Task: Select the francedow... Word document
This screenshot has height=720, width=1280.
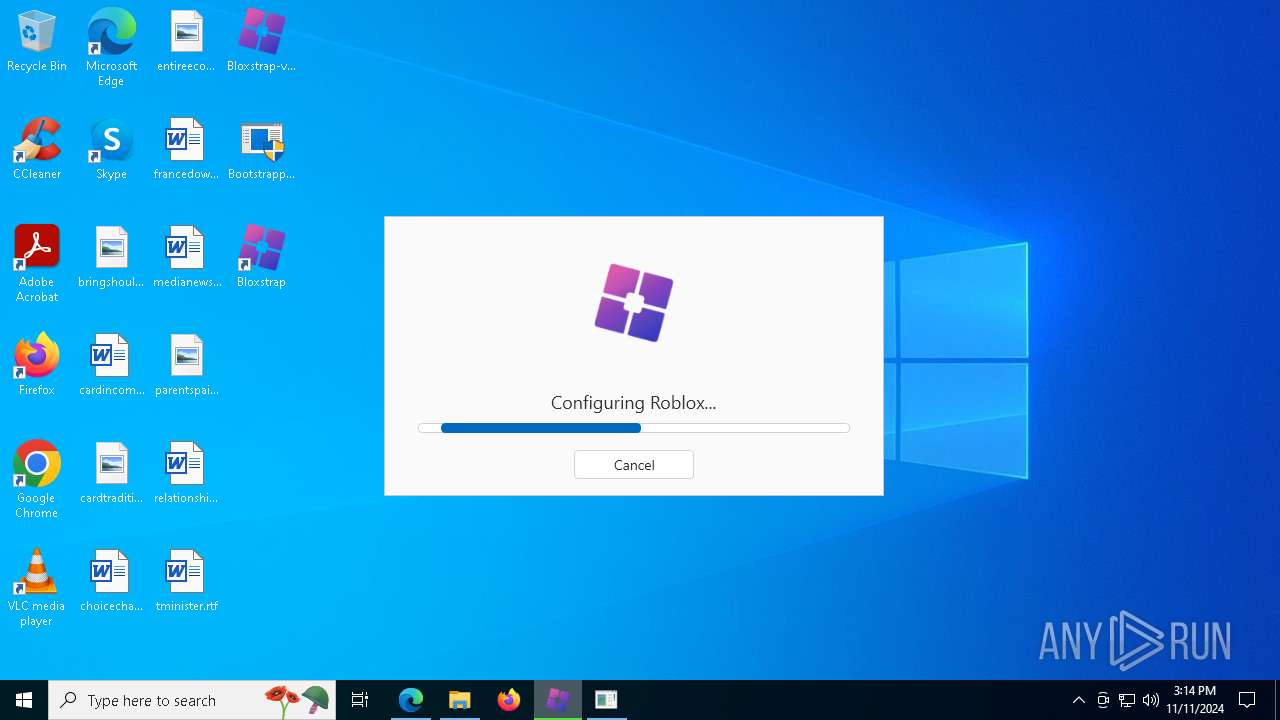Action: [186, 149]
